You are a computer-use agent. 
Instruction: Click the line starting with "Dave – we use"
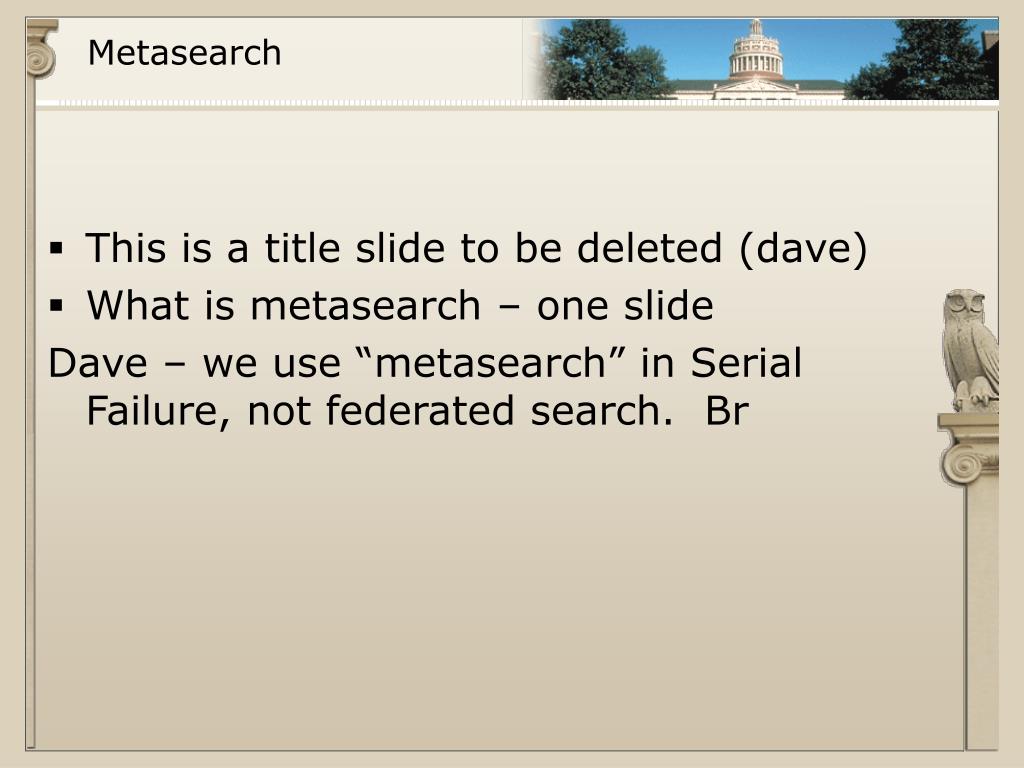[425, 363]
